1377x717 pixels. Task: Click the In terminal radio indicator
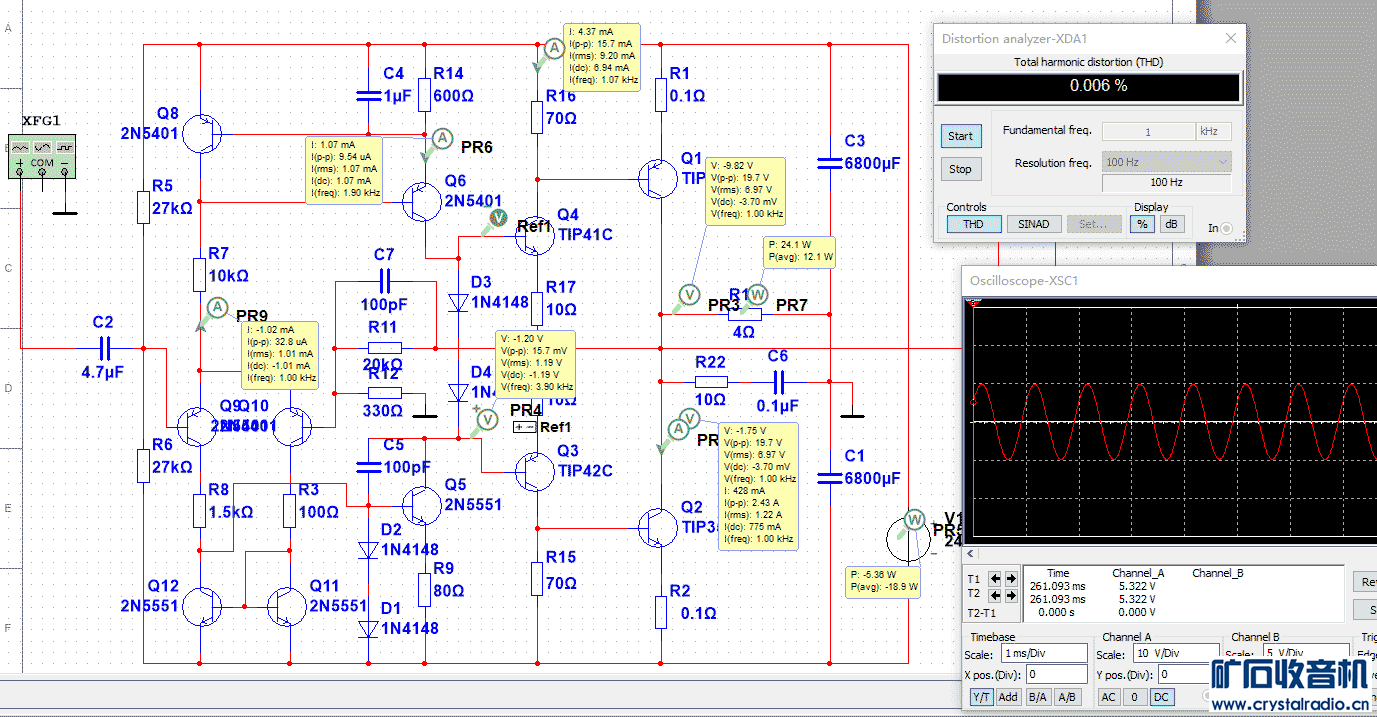point(1226,228)
